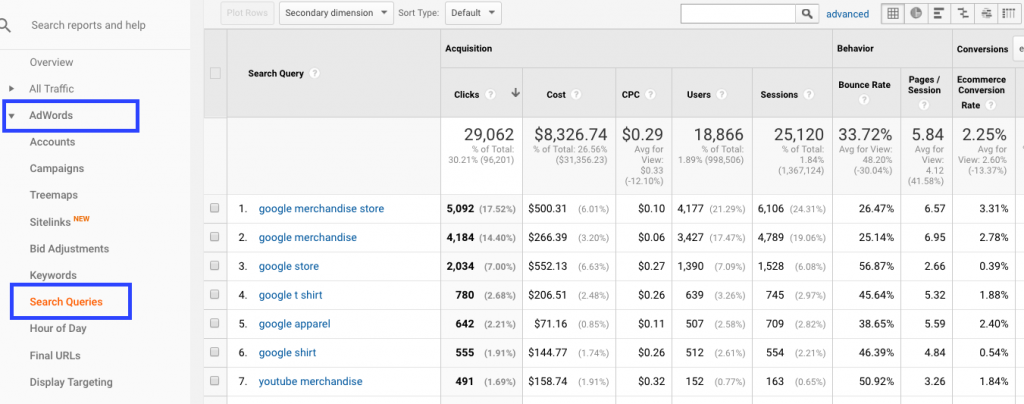The image size is (1024, 404).
Task: Open Bid Adjustments report
Action: tap(69, 248)
